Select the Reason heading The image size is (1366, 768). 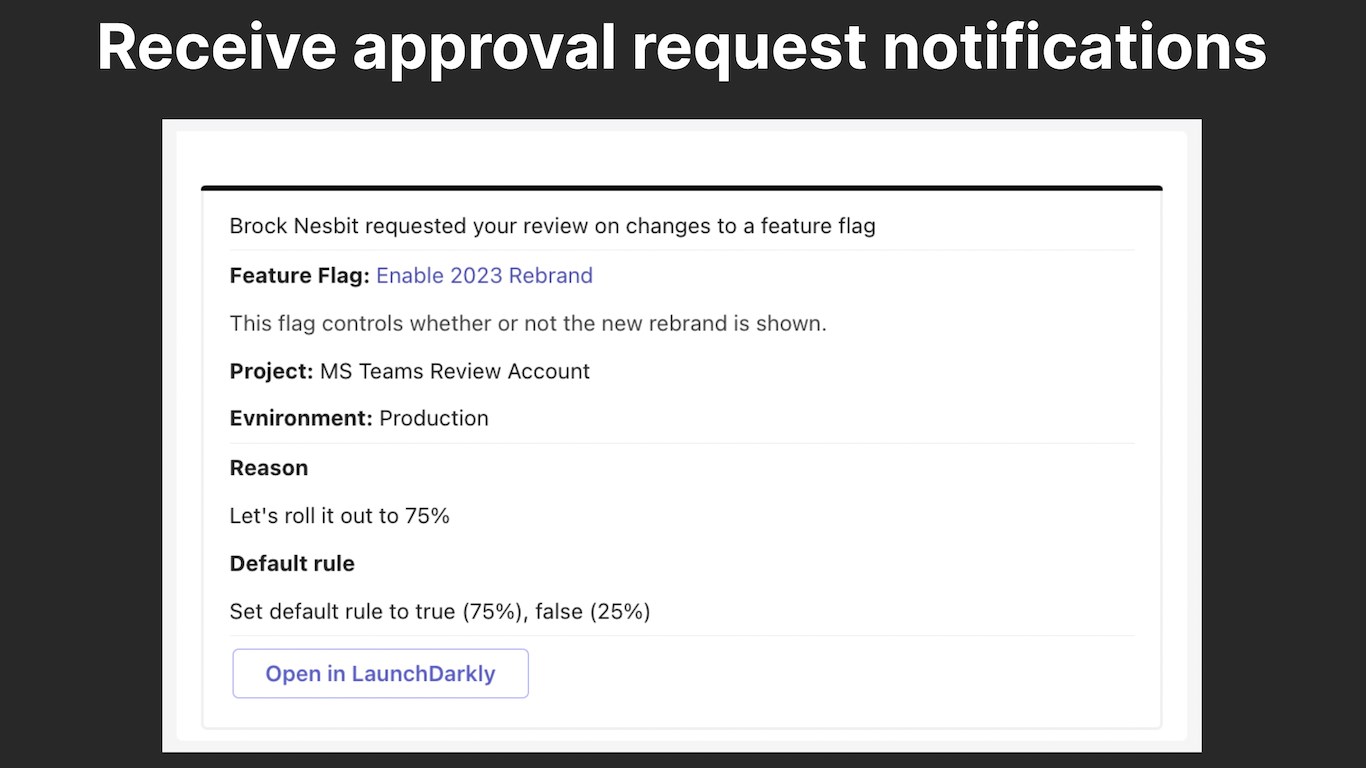tap(269, 468)
